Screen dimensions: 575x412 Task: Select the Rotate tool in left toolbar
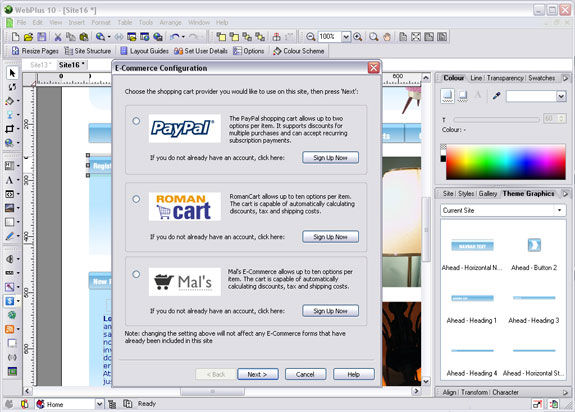point(12,87)
